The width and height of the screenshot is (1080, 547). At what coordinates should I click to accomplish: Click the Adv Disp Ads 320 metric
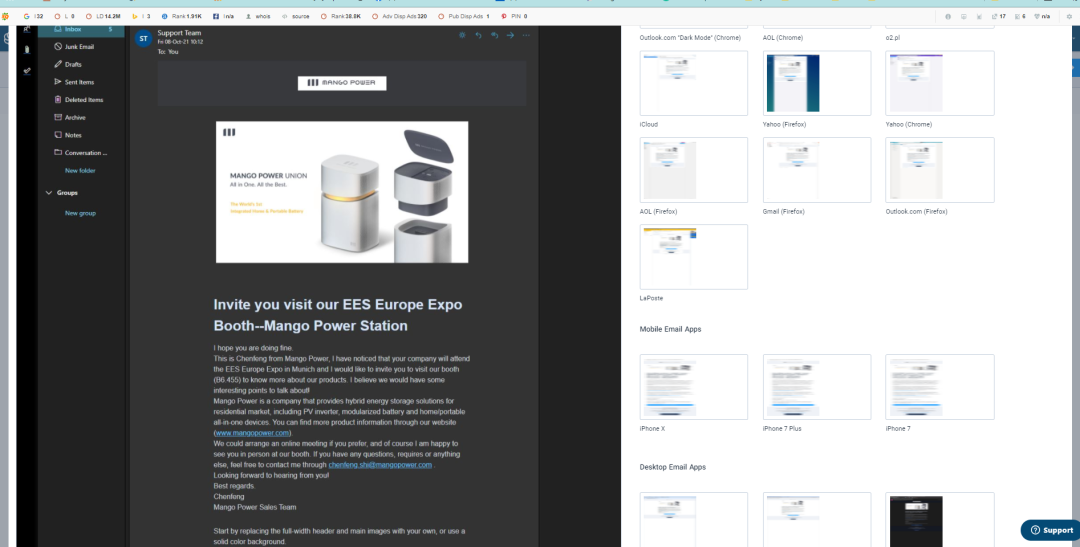tap(399, 16)
